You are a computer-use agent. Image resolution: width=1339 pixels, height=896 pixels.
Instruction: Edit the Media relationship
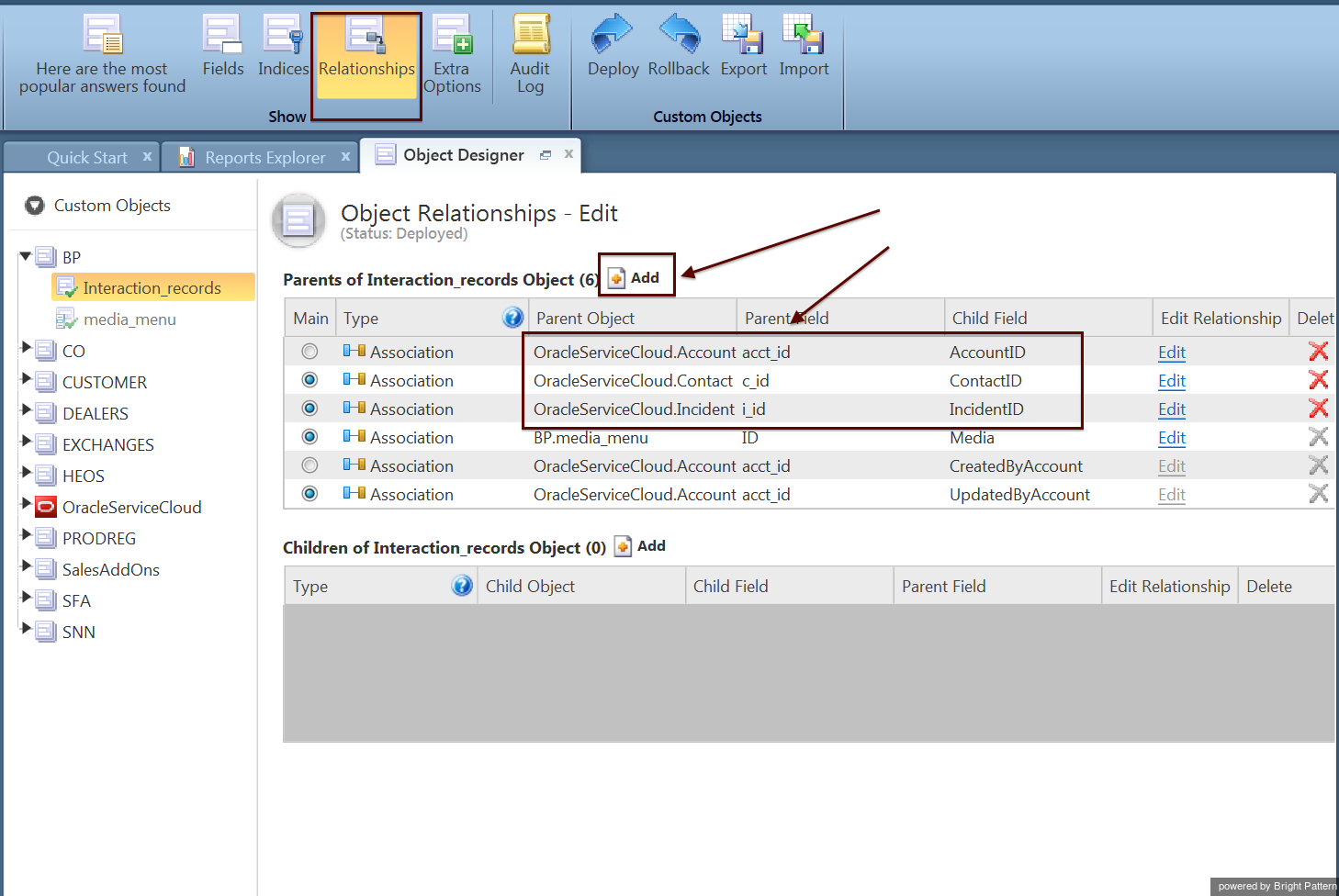pos(1172,438)
